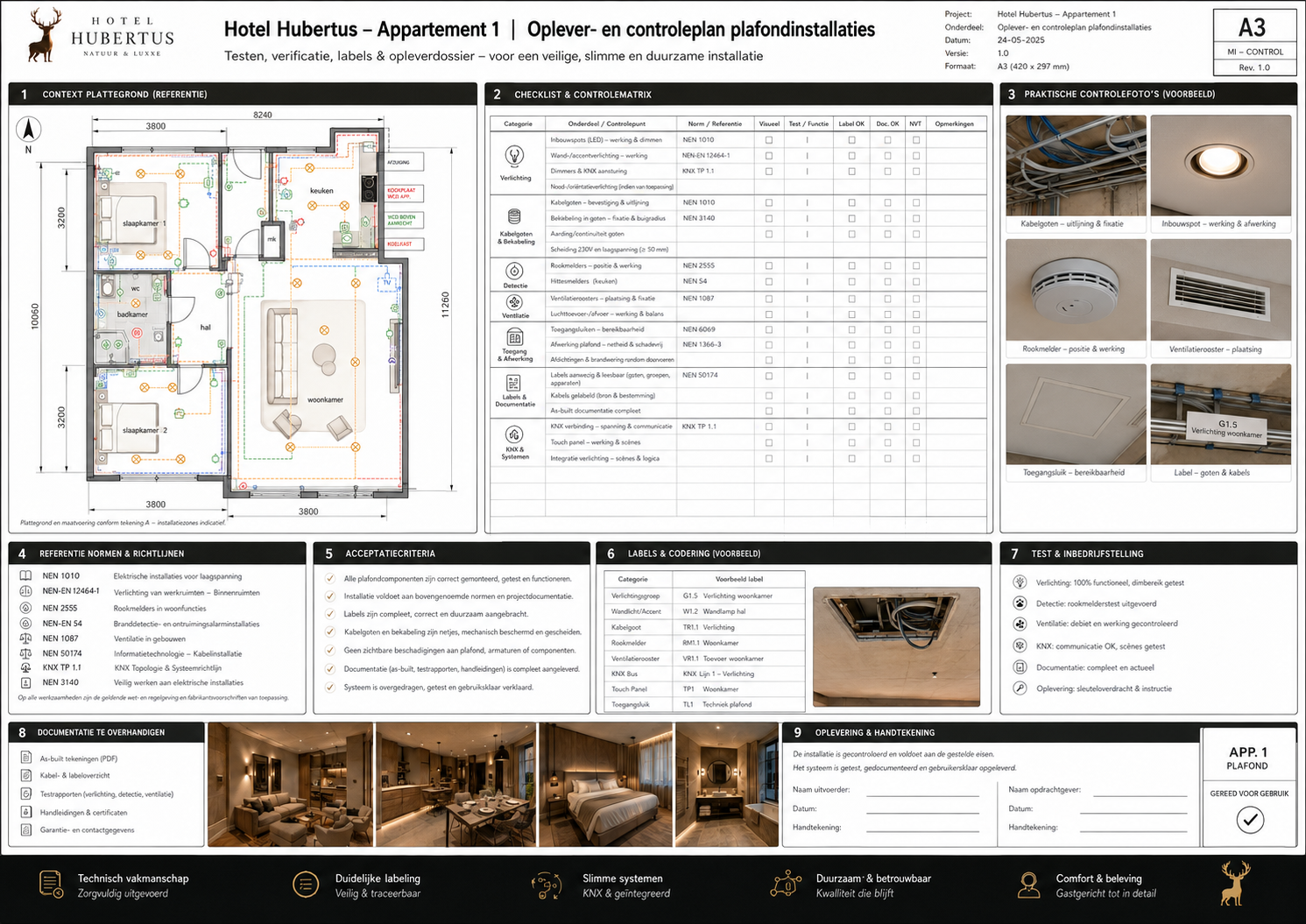
Task: Click the 'slaapkamer 2' room label on floor plan
Action: 145,430
